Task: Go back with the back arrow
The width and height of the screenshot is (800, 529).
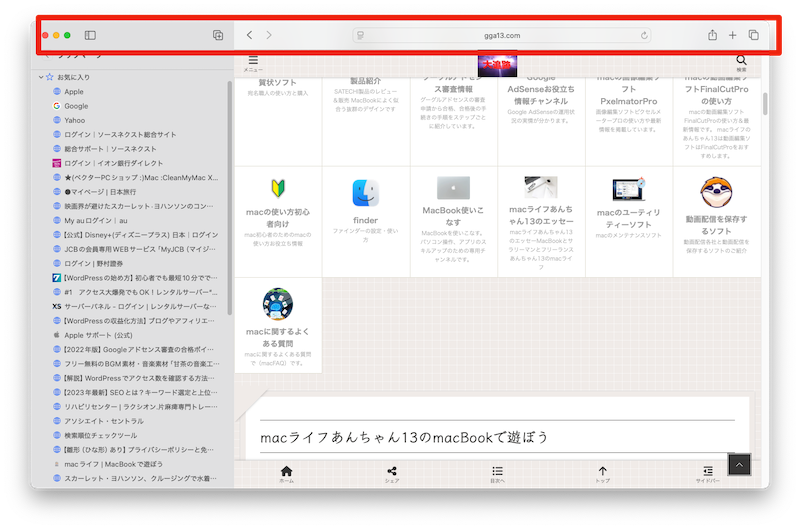Action: coord(249,35)
